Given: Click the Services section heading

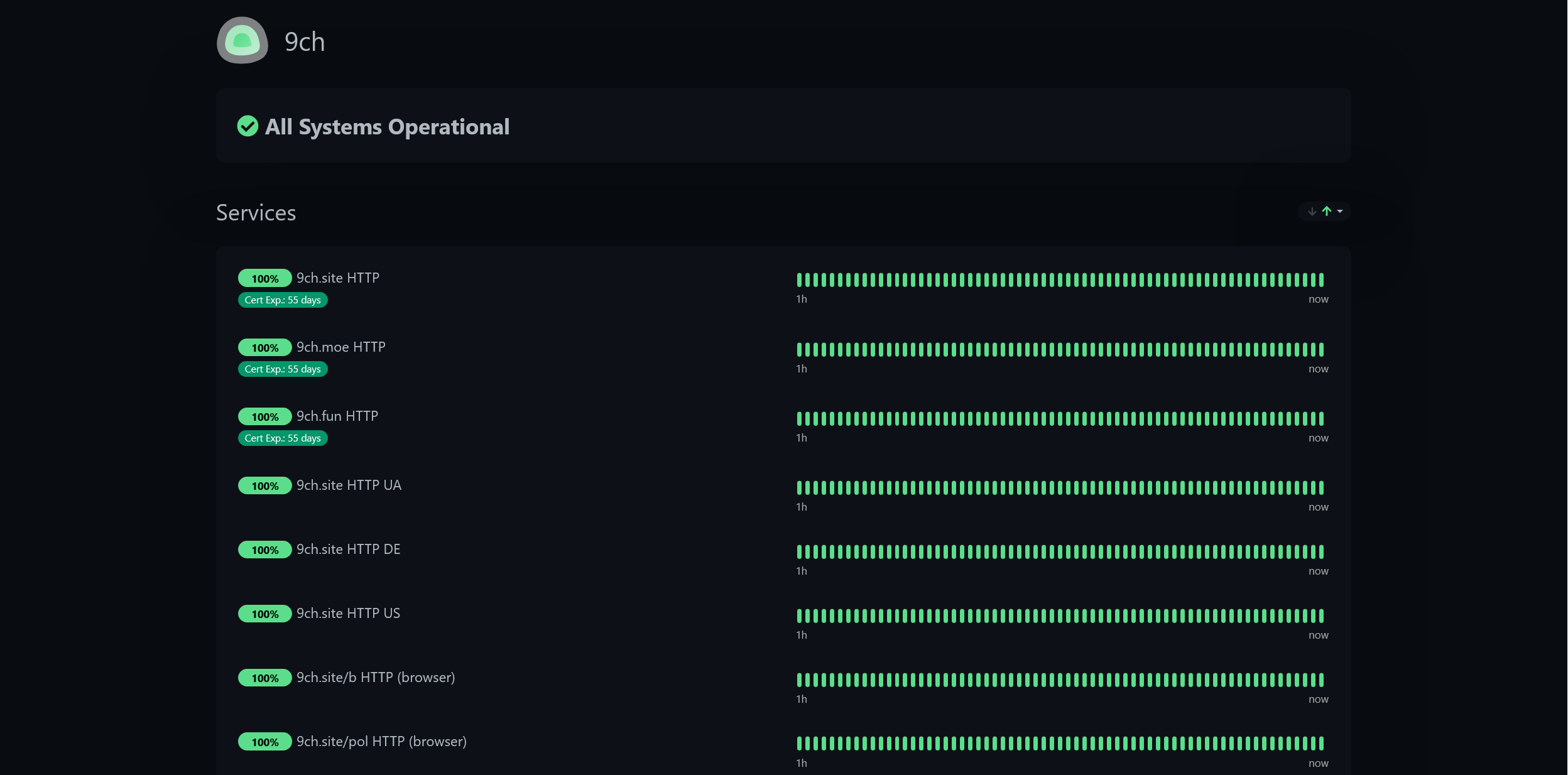Looking at the screenshot, I should (x=256, y=213).
